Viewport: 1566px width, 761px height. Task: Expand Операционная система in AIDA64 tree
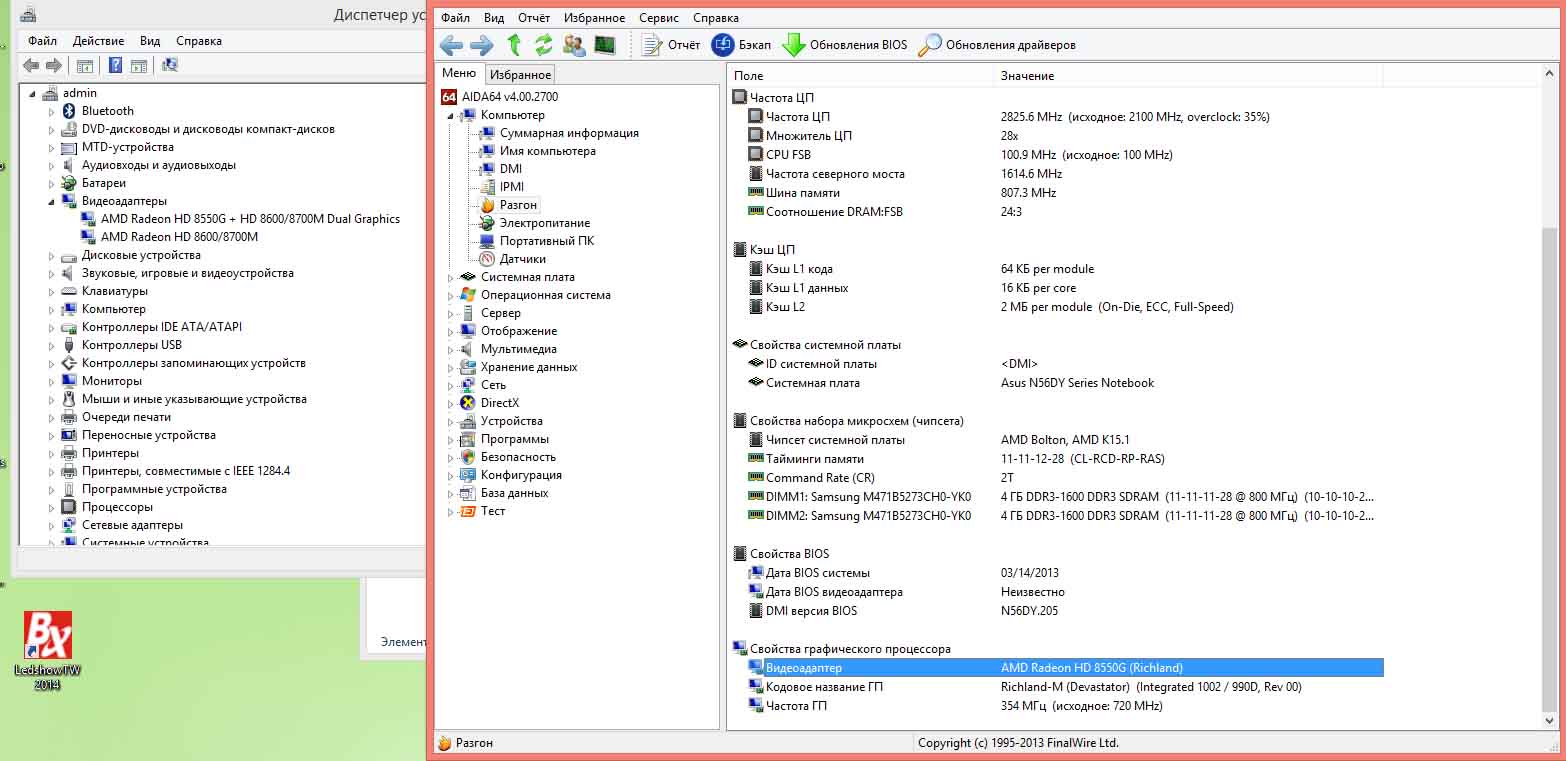click(451, 295)
